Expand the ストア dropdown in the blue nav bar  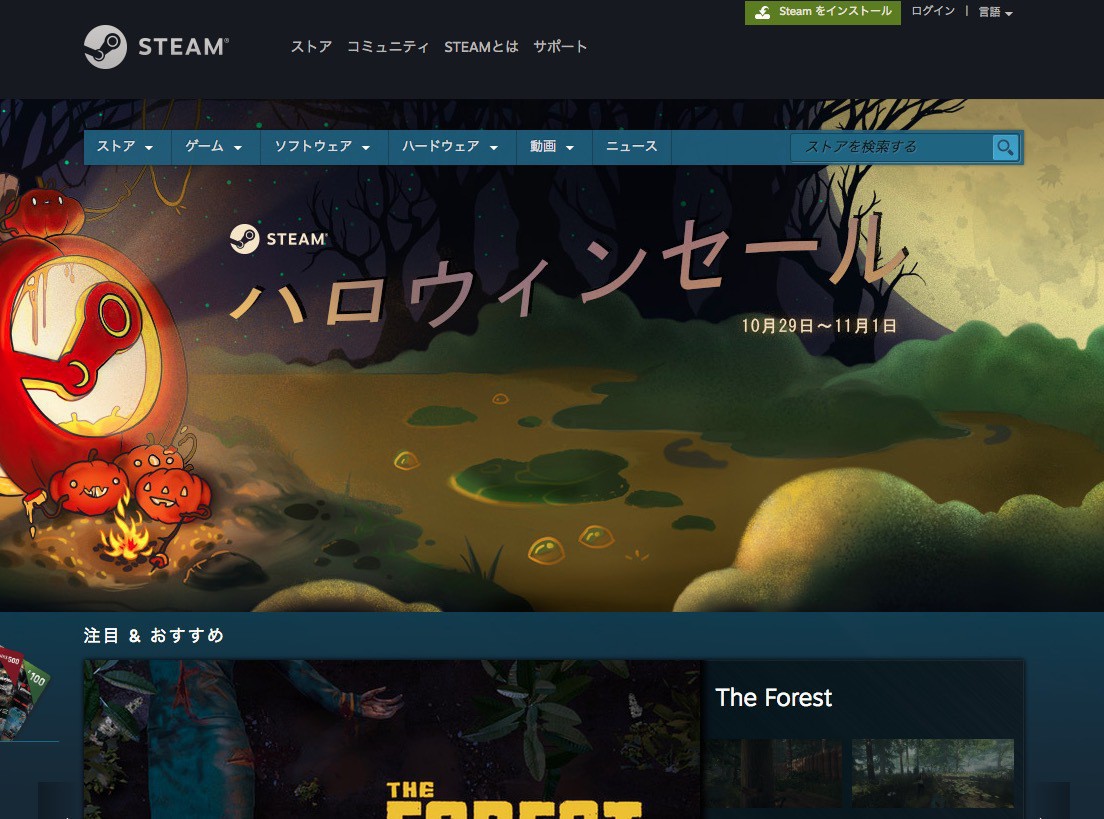tap(127, 146)
